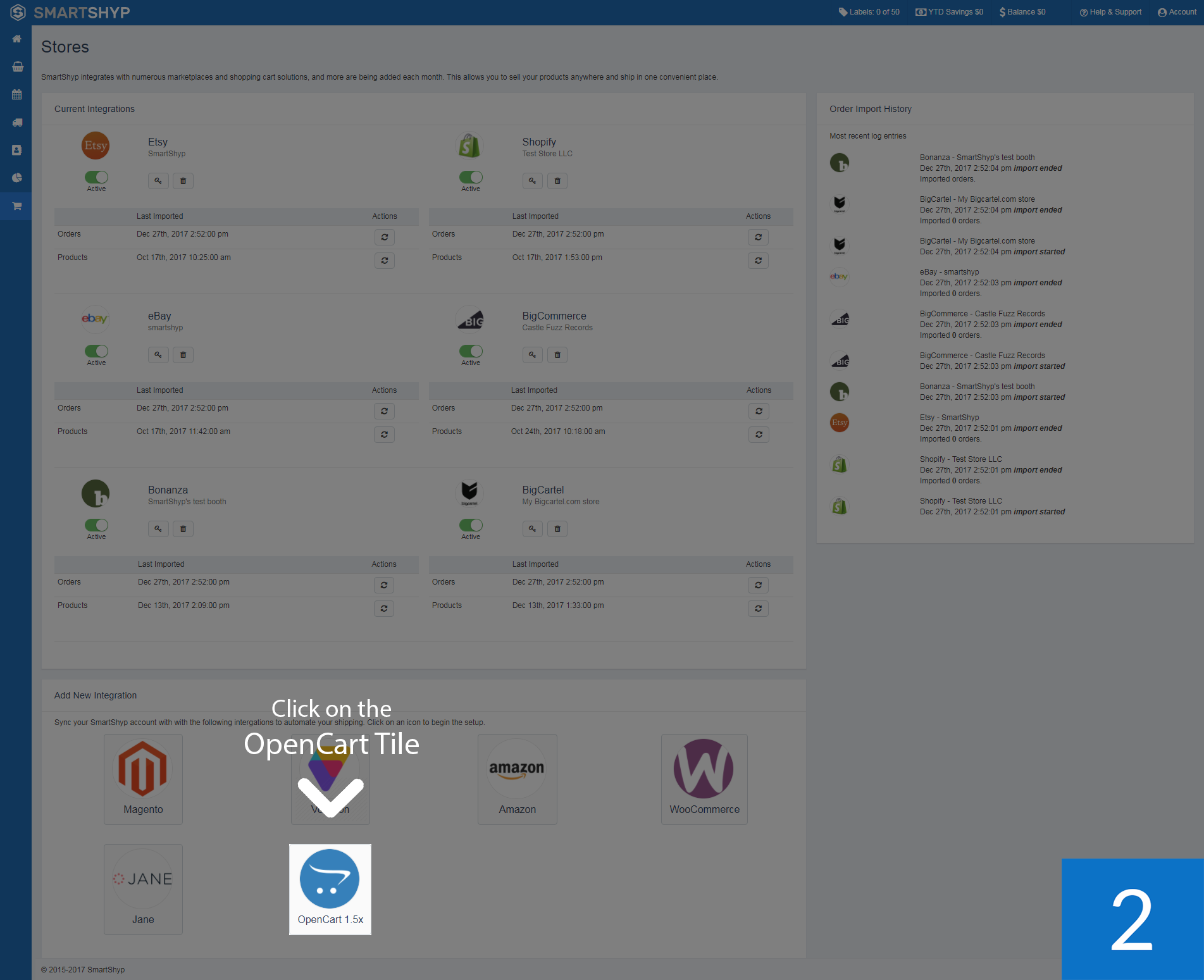The image size is (1204, 980).
Task: Select the Magento integration tile
Action: coord(143,779)
